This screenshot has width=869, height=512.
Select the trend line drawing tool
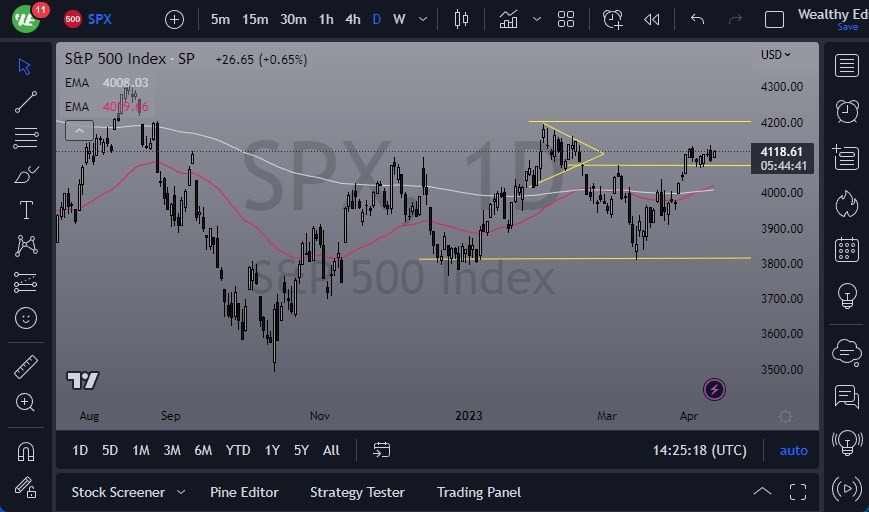[x=26, y=101]
